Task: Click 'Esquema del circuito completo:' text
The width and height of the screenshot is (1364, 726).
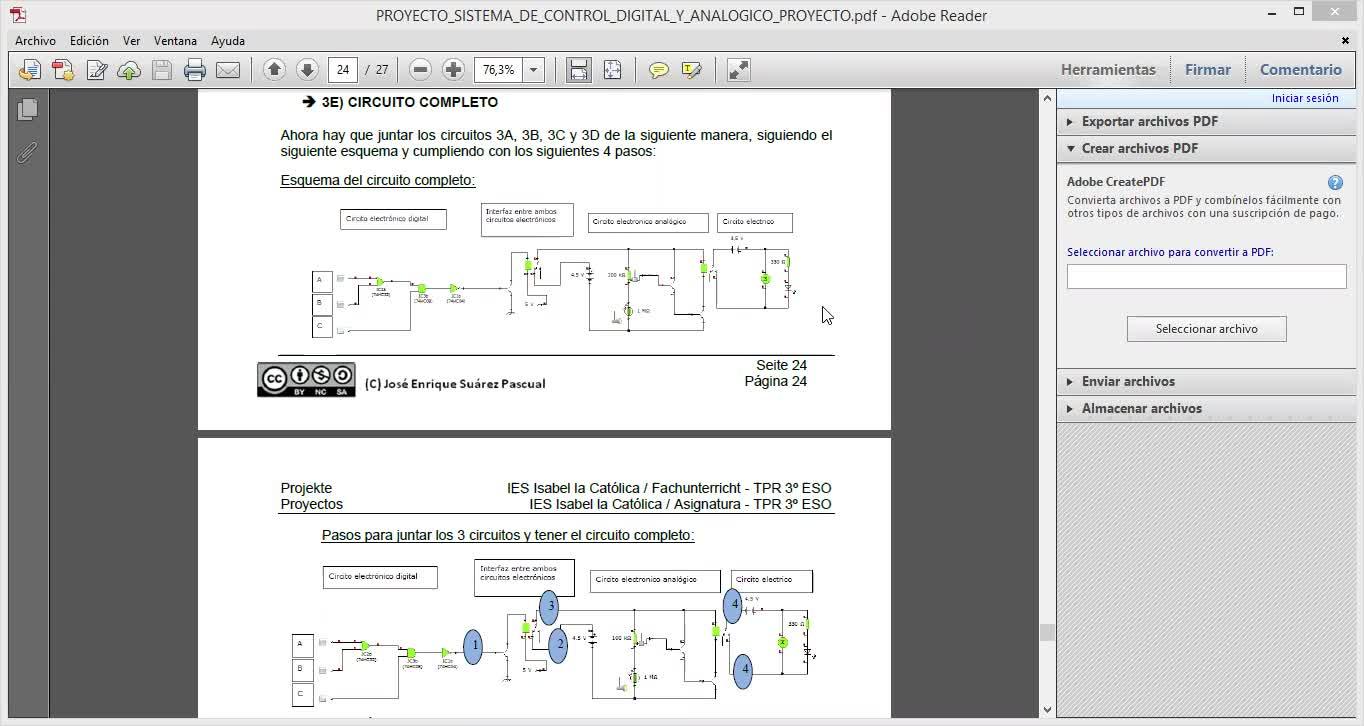Action: (x=378, y=180)
